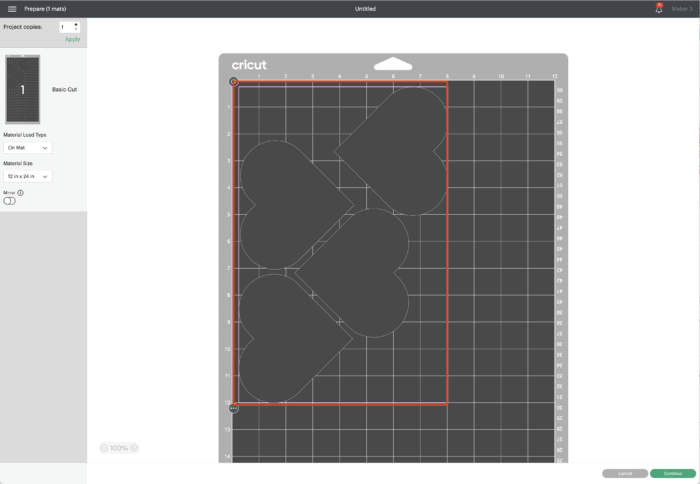Open the three-dot options handle on mat

(233, 408)
